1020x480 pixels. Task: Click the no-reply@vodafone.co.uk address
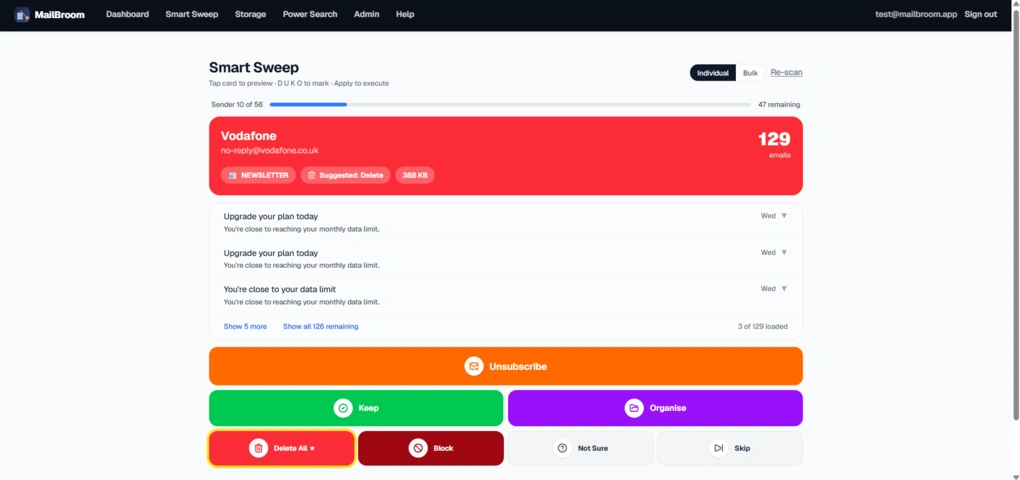(x=269, y=150)
